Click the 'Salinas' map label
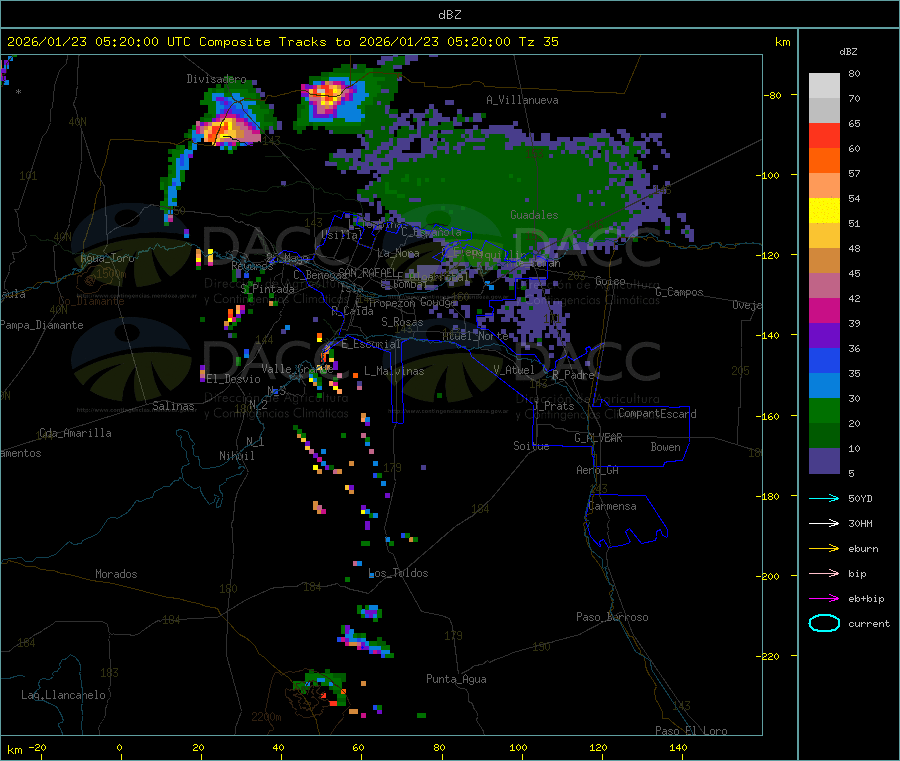The height and width of the screenshot is (761, 900). [x=173, y=406]
